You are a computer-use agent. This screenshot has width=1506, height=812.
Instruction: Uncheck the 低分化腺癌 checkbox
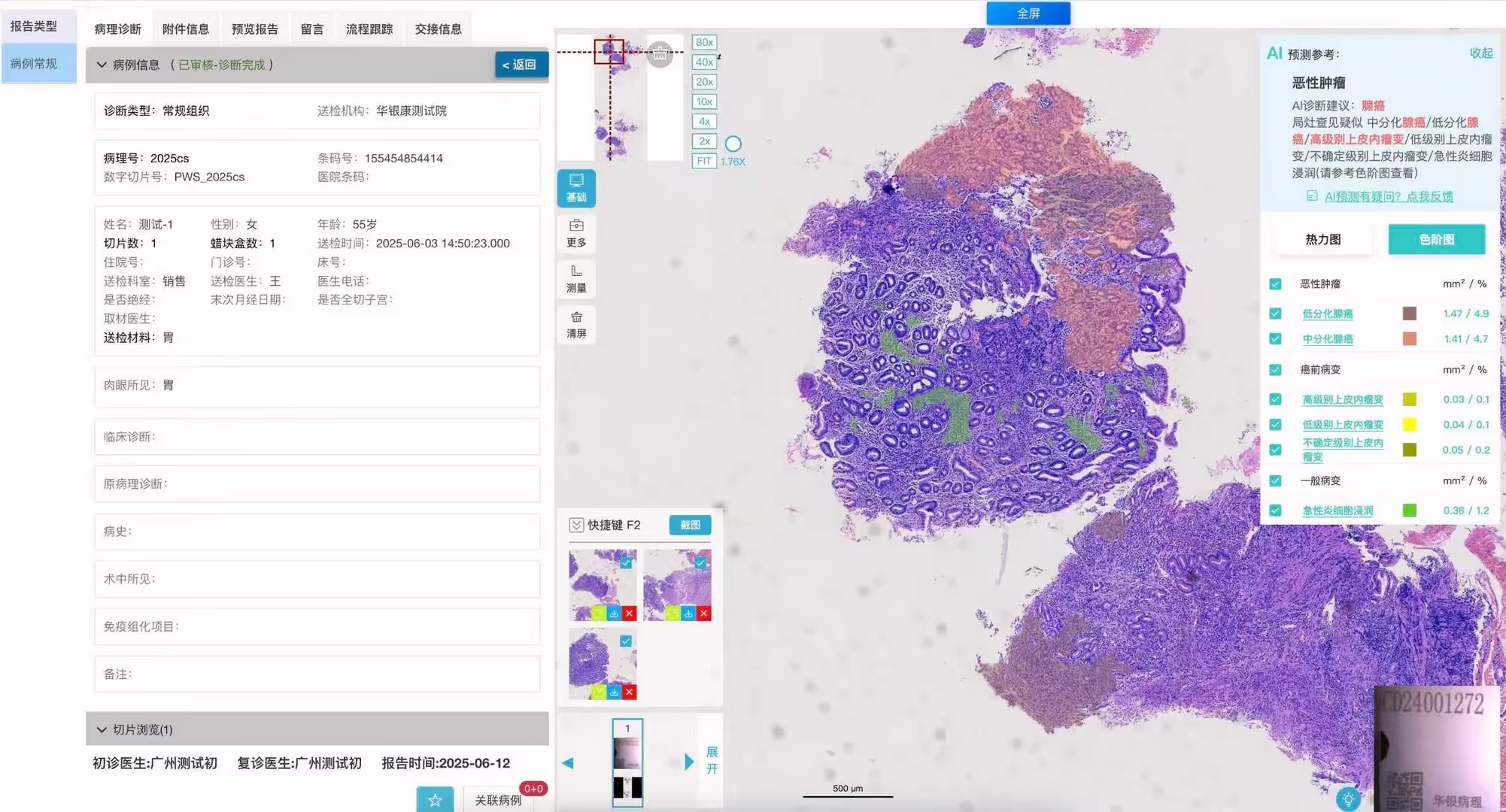click(x=1275, y=314)
